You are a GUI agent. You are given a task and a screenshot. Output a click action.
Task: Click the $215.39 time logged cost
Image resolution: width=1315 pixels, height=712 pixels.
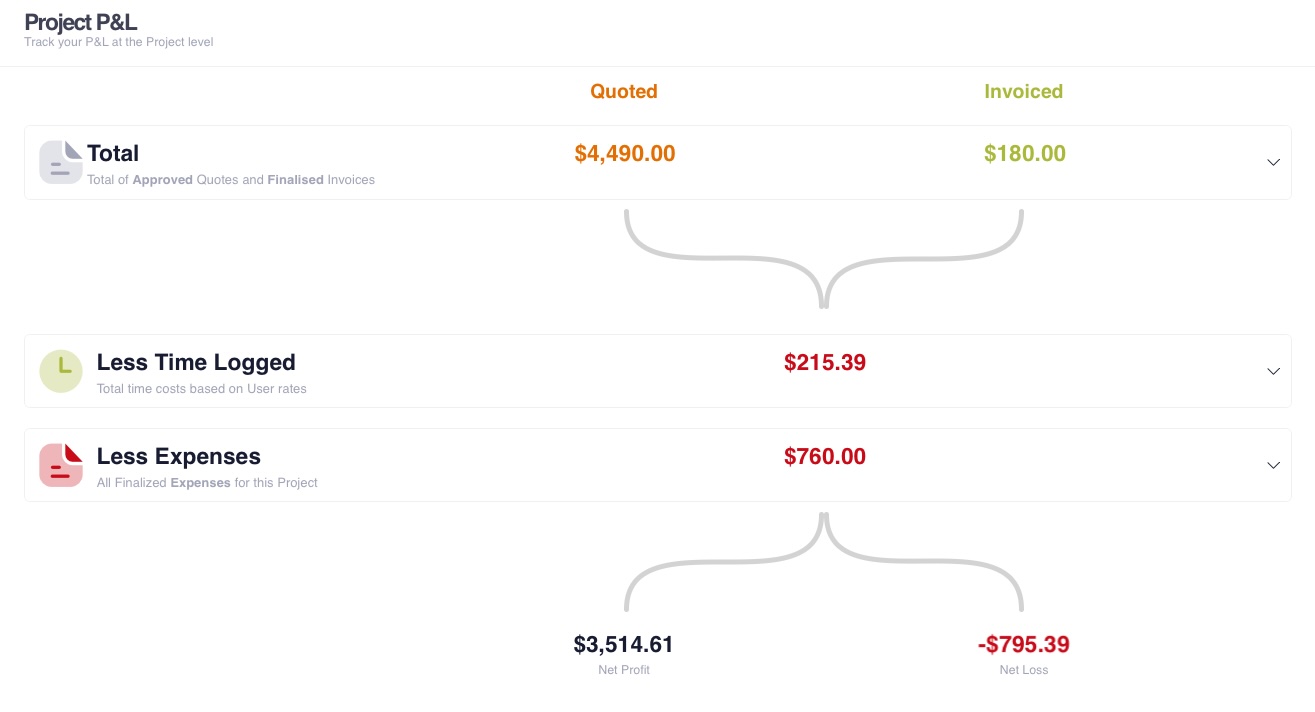[825, 362]
